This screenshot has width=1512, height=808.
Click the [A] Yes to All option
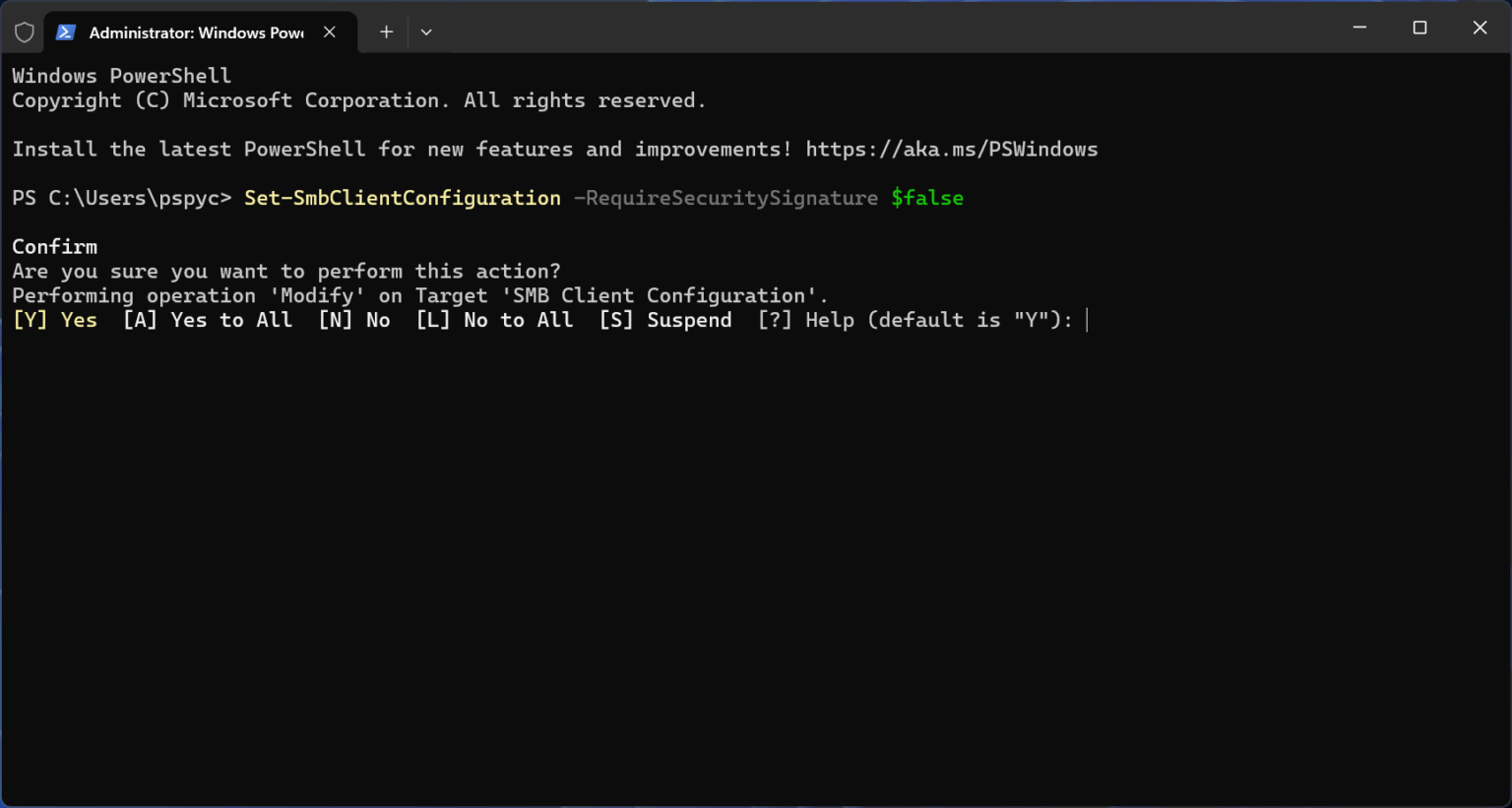click(208, 319)
